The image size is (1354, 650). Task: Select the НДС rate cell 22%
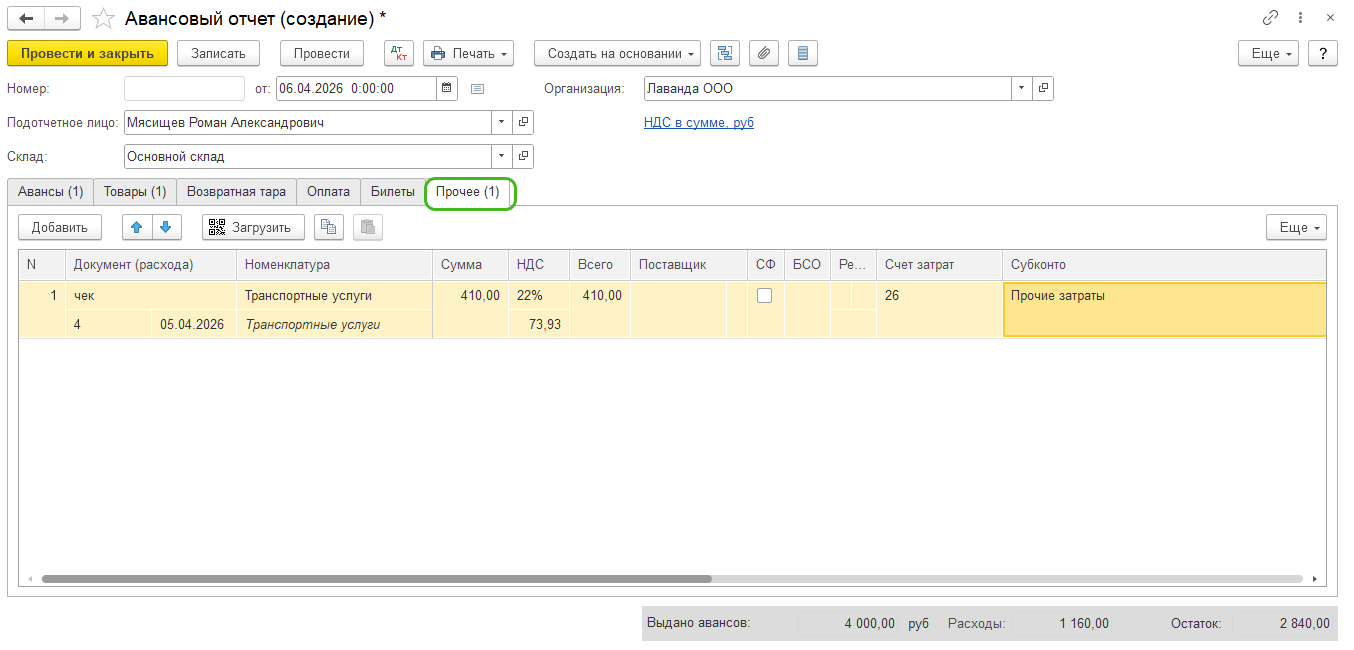pos(538,296)
